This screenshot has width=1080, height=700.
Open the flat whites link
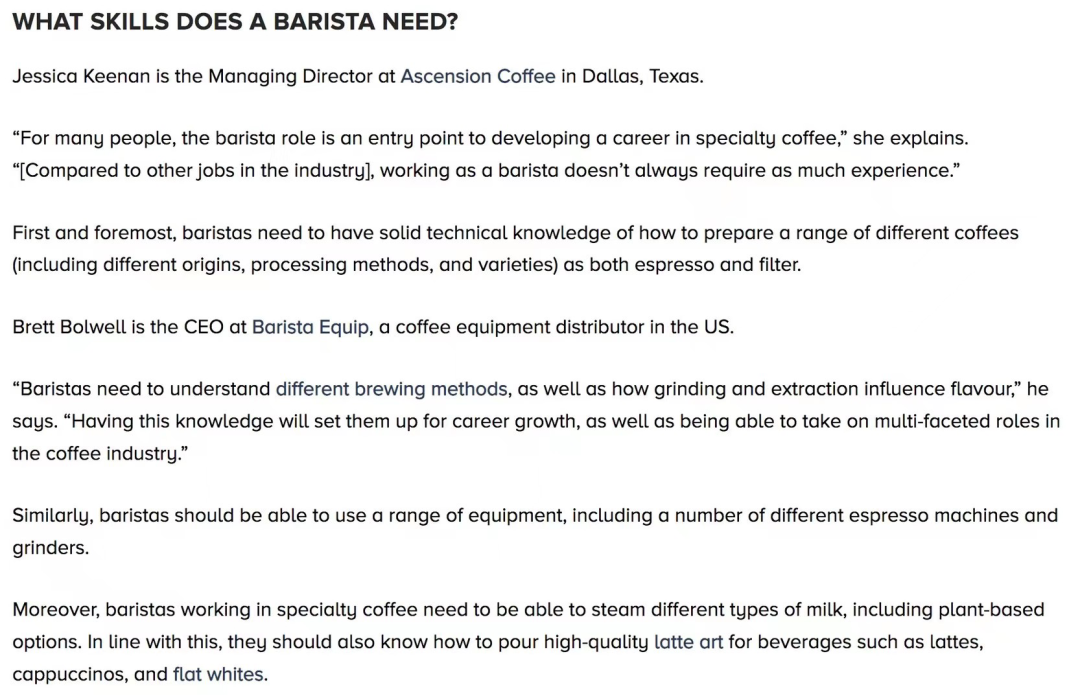[x=218, y=675]
